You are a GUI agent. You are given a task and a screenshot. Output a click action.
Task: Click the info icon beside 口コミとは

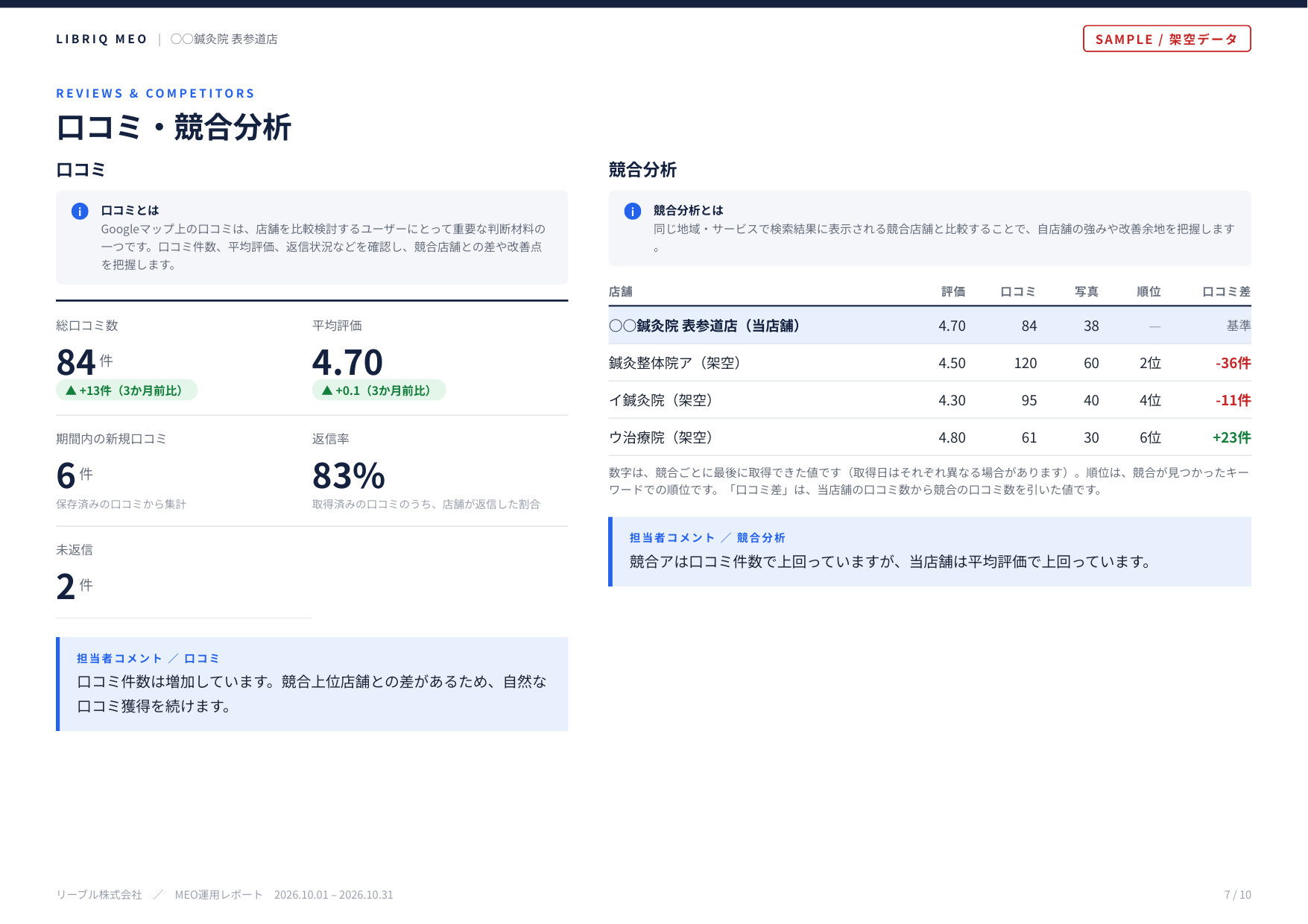click(80, 211)
